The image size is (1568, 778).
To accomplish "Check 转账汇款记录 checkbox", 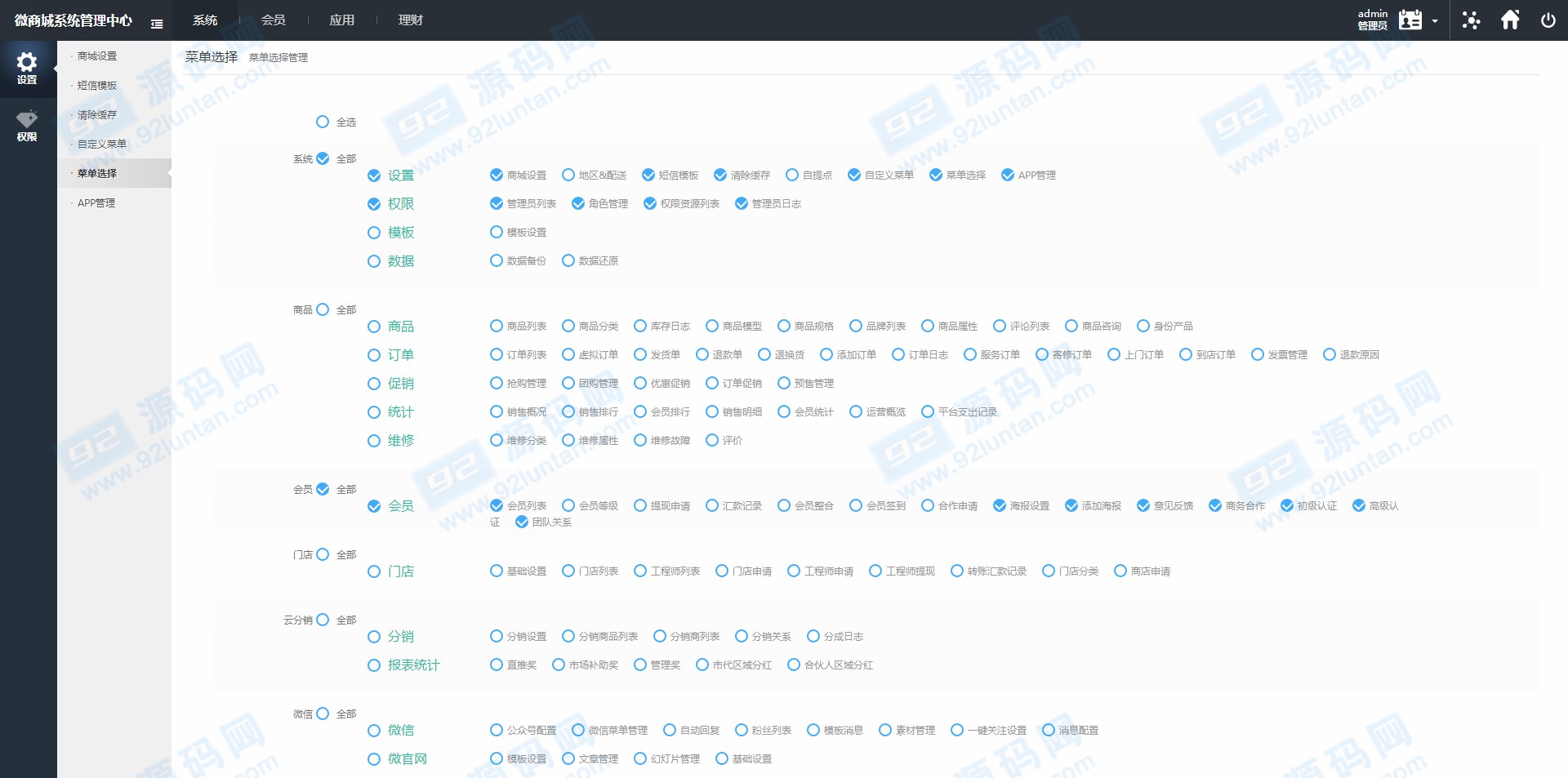I will (957, 571).
